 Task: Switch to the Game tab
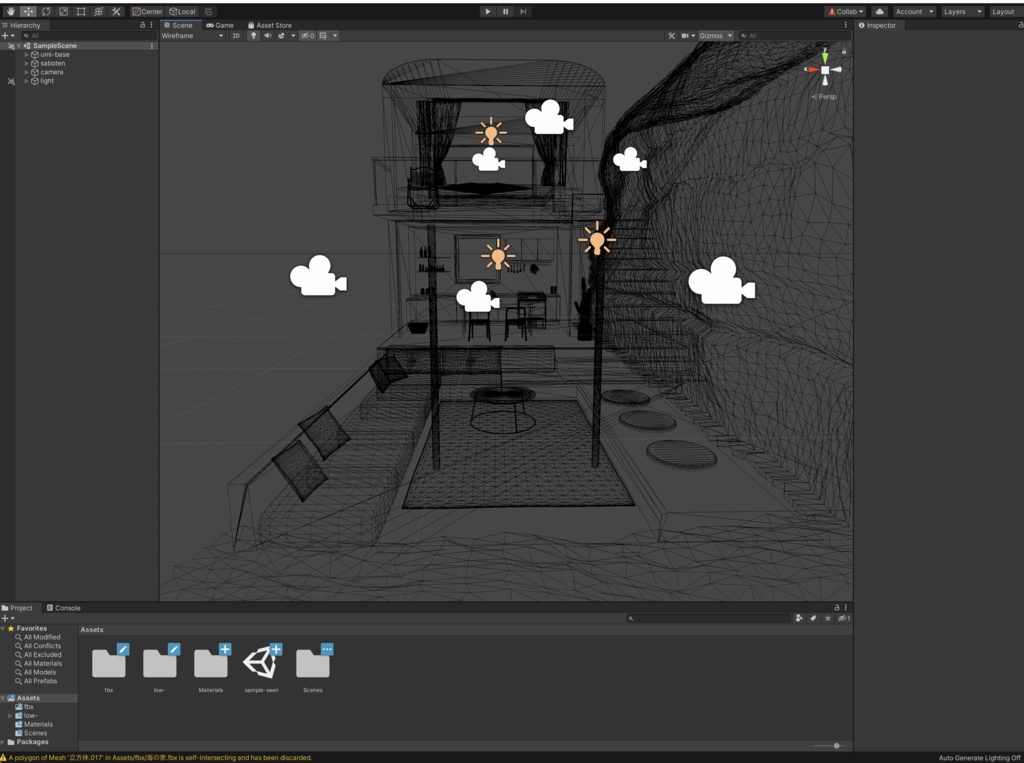pyautogui.click(x=221, y=25)
